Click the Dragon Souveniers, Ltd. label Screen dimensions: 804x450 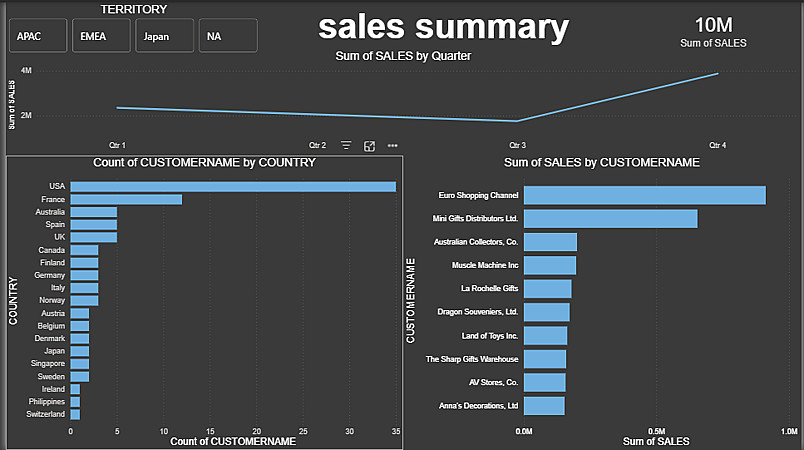click(x=477, y=312)
